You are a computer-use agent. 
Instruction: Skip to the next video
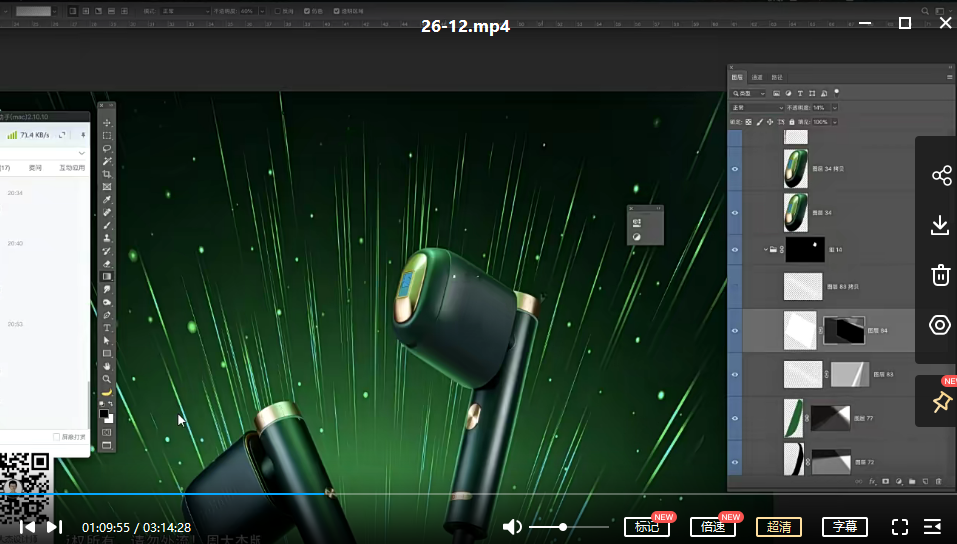(x=54, y=527)
